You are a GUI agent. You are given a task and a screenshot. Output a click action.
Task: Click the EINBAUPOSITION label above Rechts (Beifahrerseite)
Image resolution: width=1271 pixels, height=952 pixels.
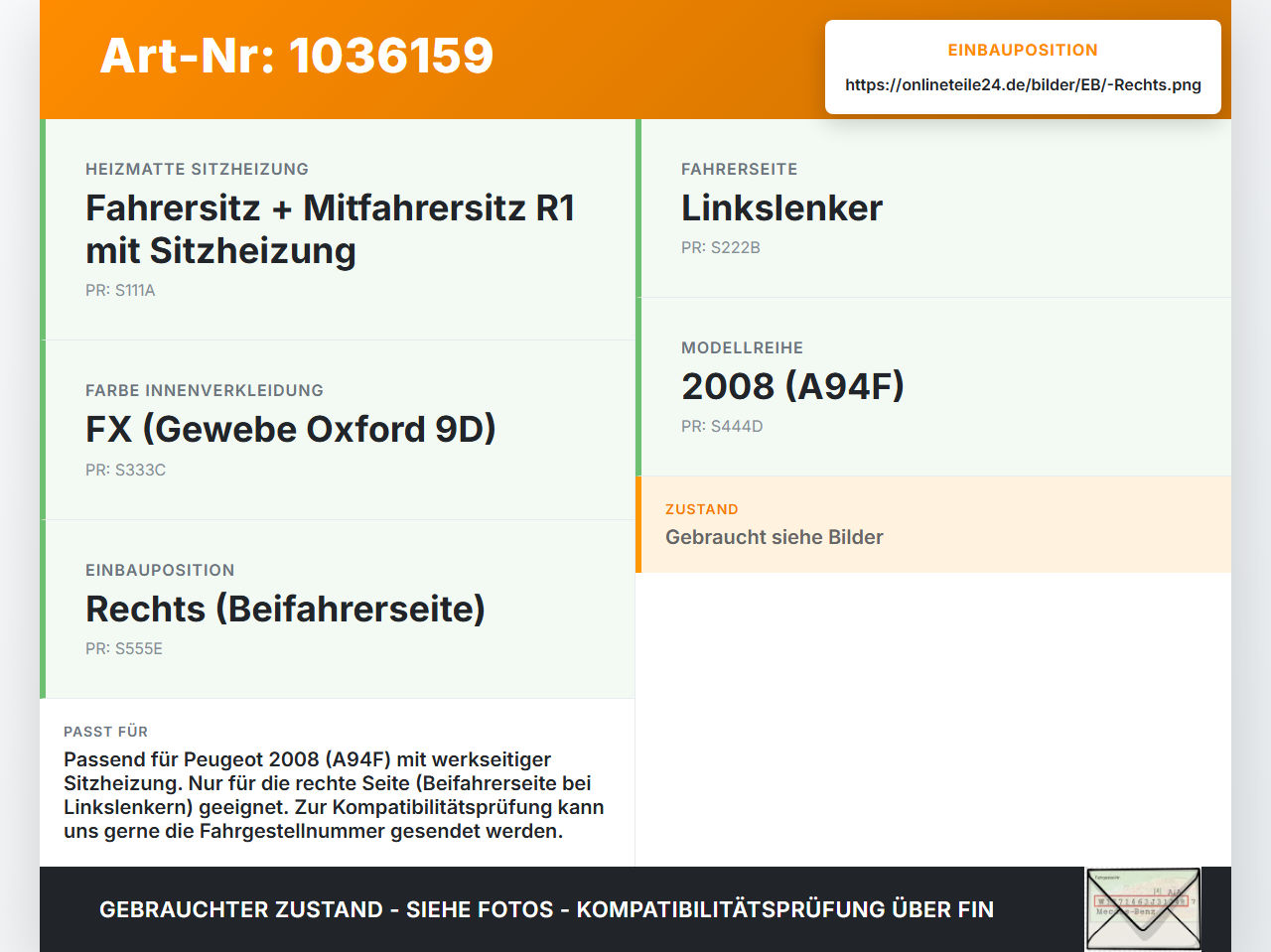point(160,570)
